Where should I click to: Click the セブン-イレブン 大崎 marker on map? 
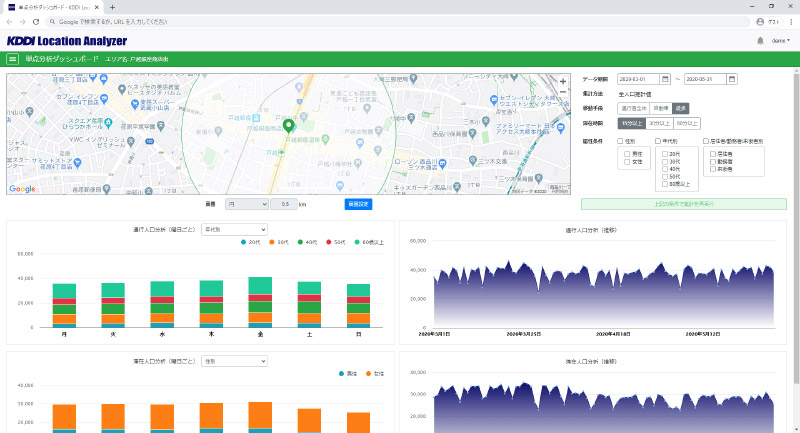(493, 100)
